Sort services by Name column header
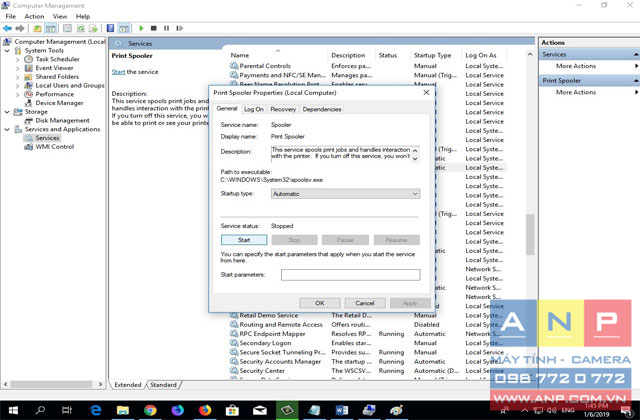 [240, 55]
